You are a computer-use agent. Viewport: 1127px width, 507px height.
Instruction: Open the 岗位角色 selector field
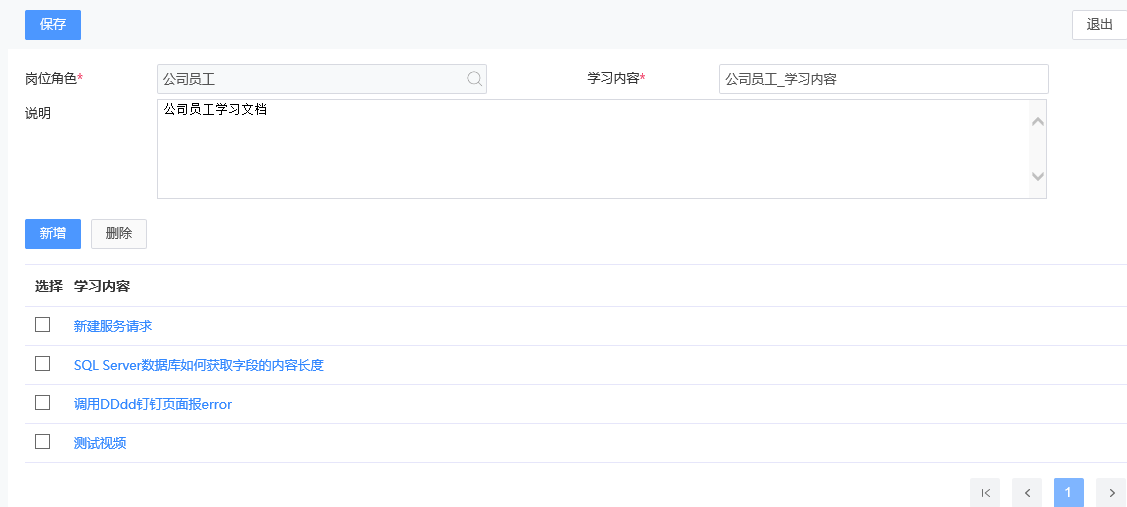coord(310,79)
